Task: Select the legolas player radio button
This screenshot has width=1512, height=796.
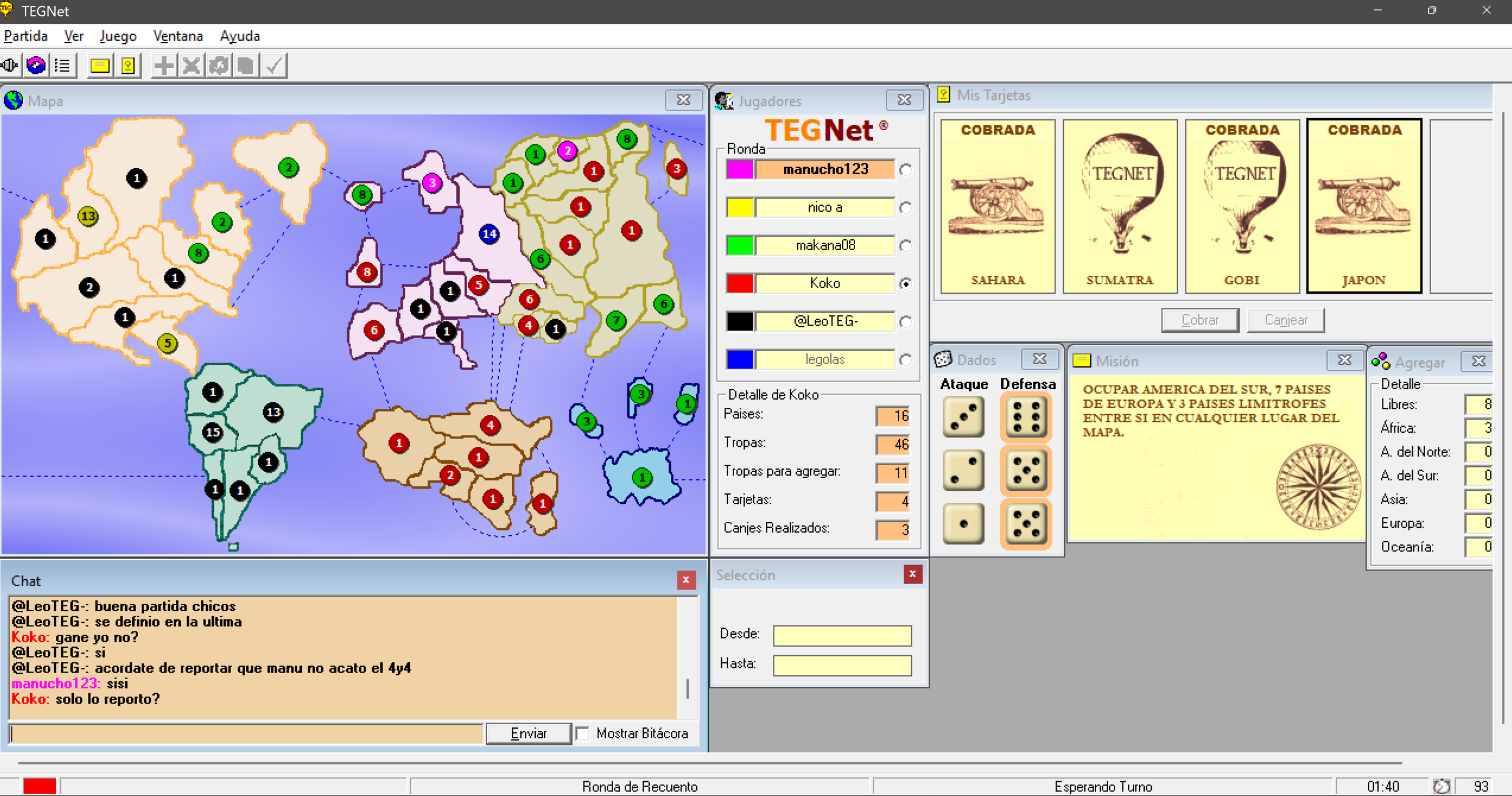Action: tap(905, 359)
